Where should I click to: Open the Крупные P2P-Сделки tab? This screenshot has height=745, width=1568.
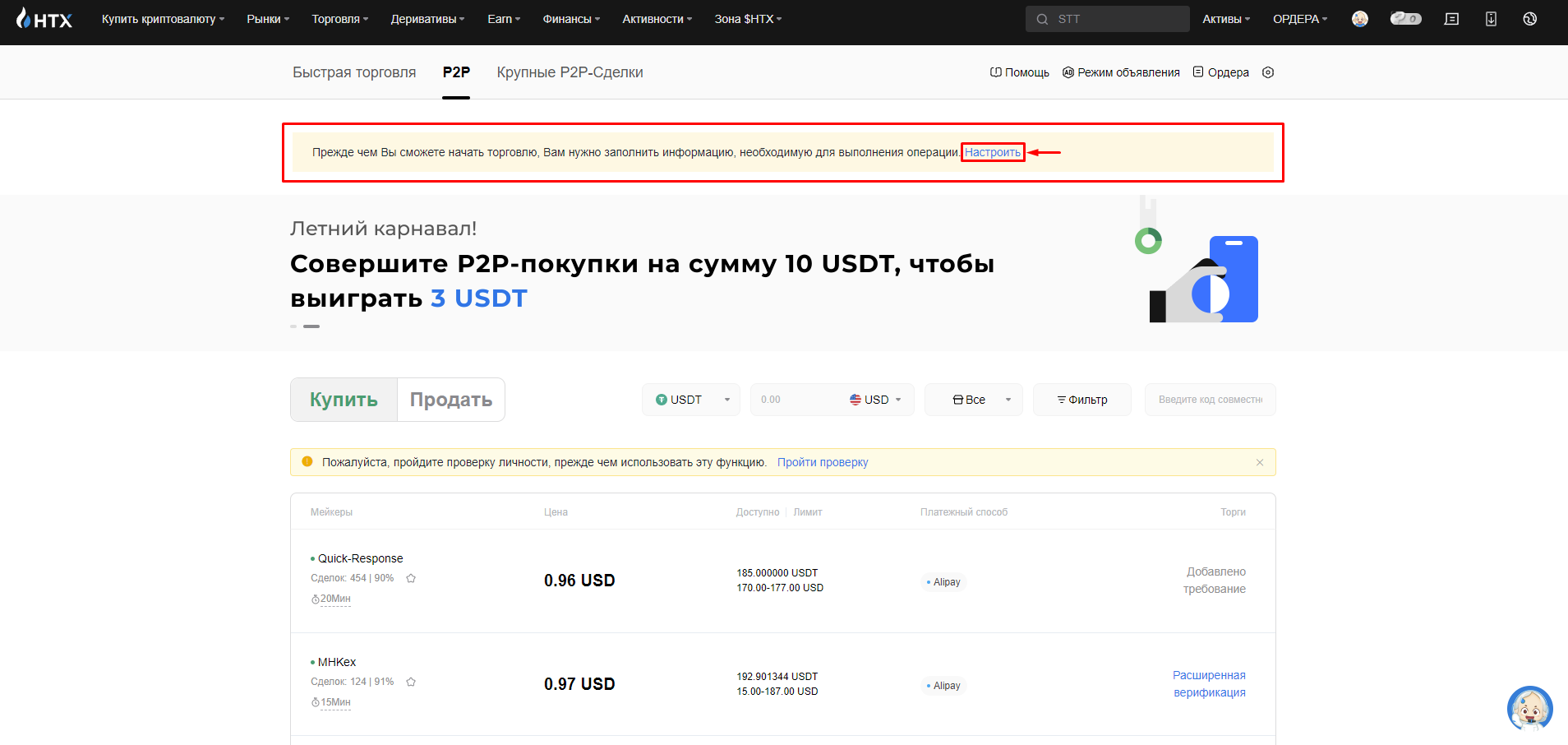(x=570, y=72)
